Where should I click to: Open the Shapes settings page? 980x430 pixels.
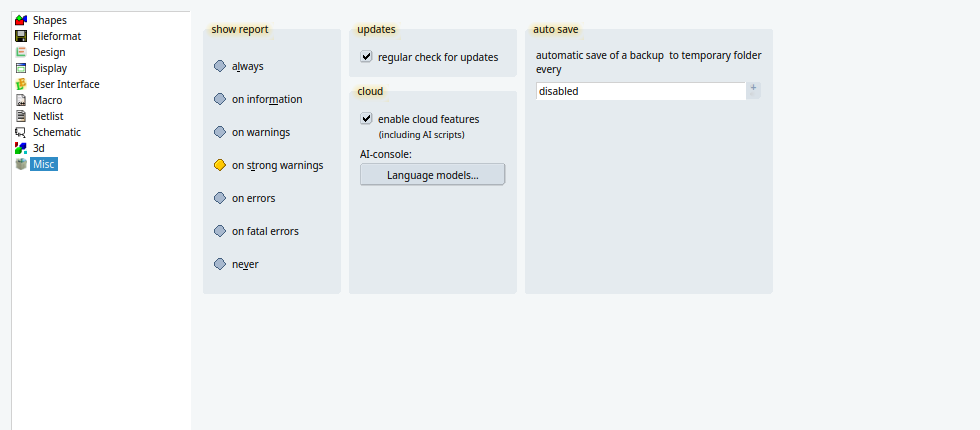point(49,20)
